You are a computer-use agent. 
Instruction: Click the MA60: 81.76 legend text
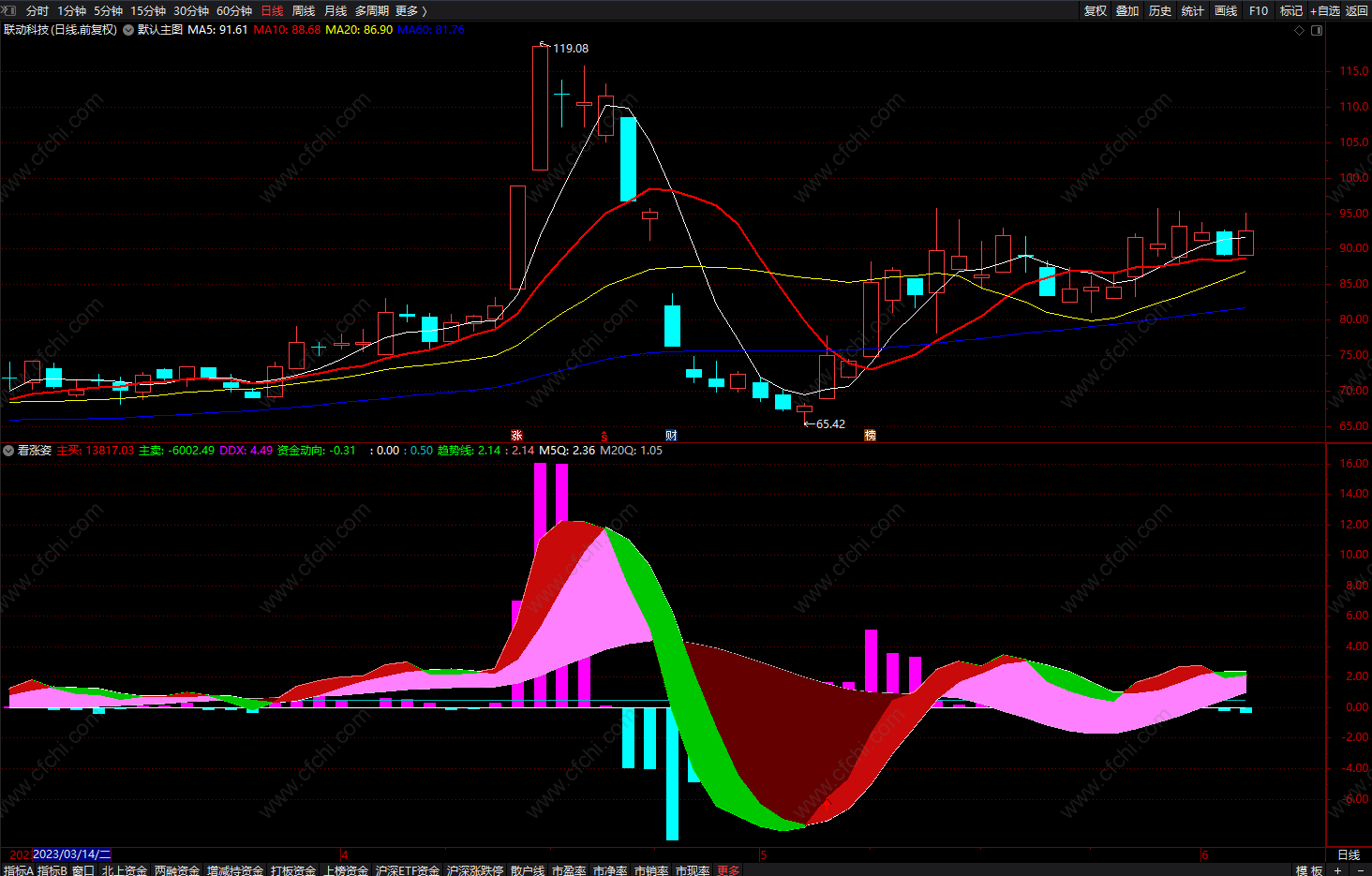point(431,30)
